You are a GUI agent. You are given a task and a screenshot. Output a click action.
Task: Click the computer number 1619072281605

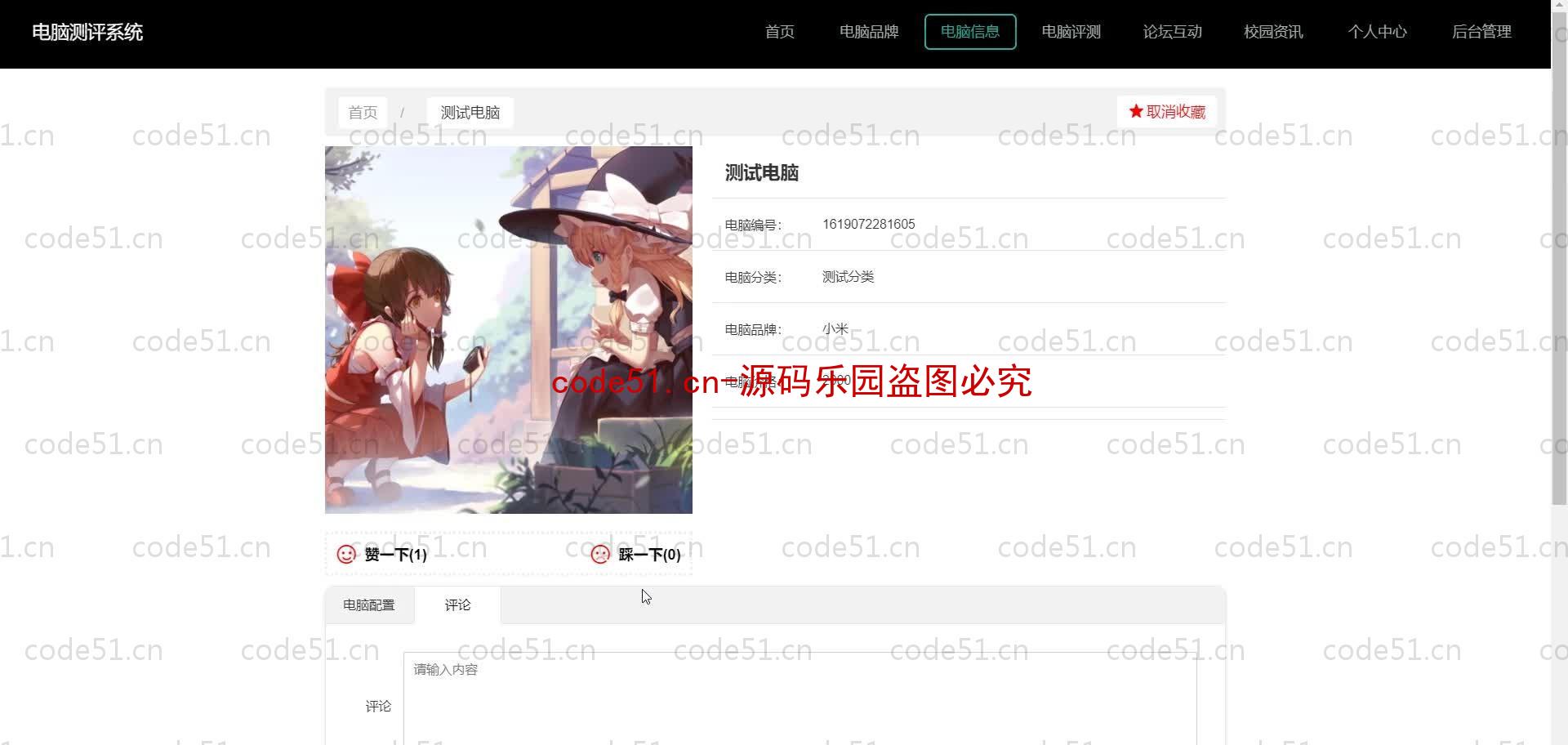(869, 224)
